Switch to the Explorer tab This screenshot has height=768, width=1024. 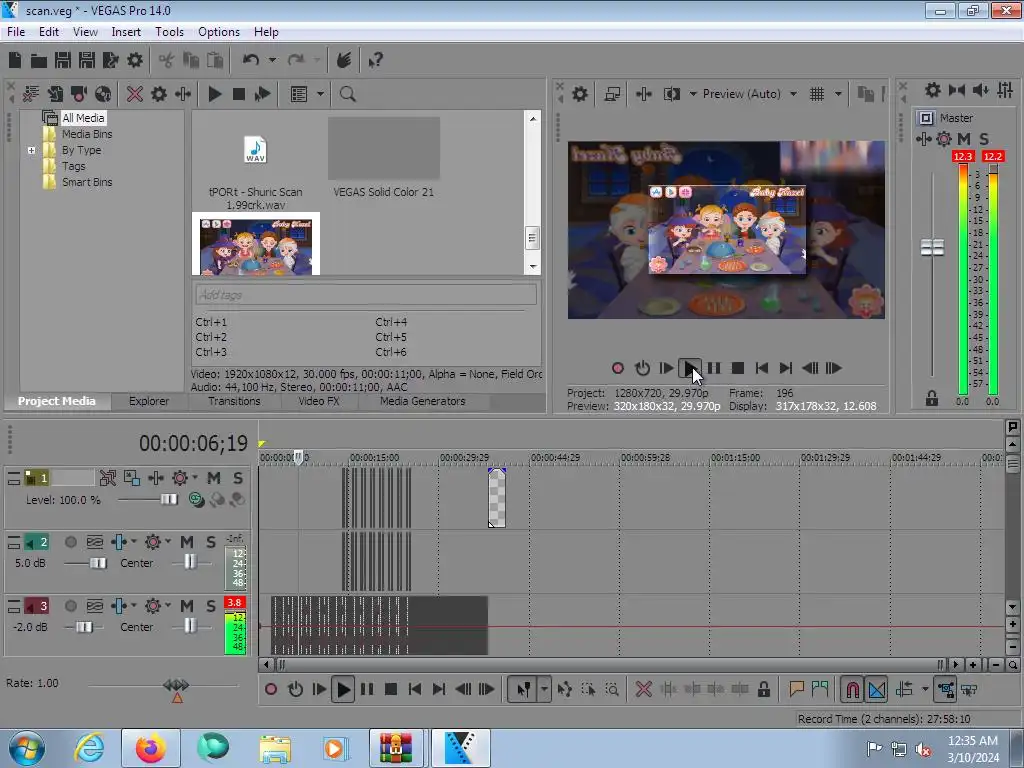[x=149, y=401]
